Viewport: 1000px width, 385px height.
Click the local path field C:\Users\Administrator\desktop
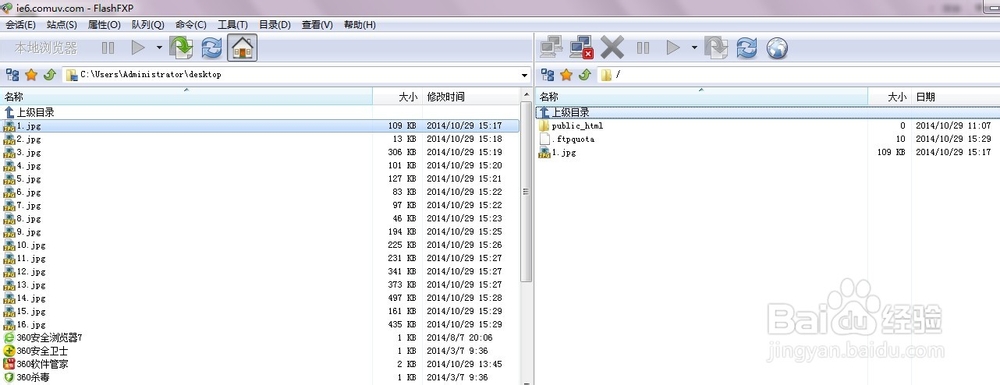tap(297, 75)
